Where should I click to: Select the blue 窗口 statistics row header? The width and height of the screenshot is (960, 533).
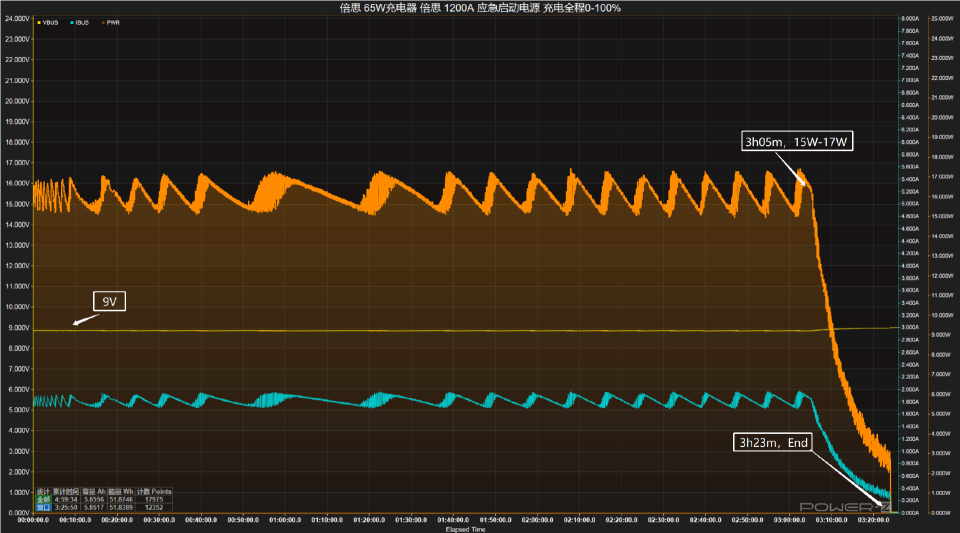click(43, 507)
